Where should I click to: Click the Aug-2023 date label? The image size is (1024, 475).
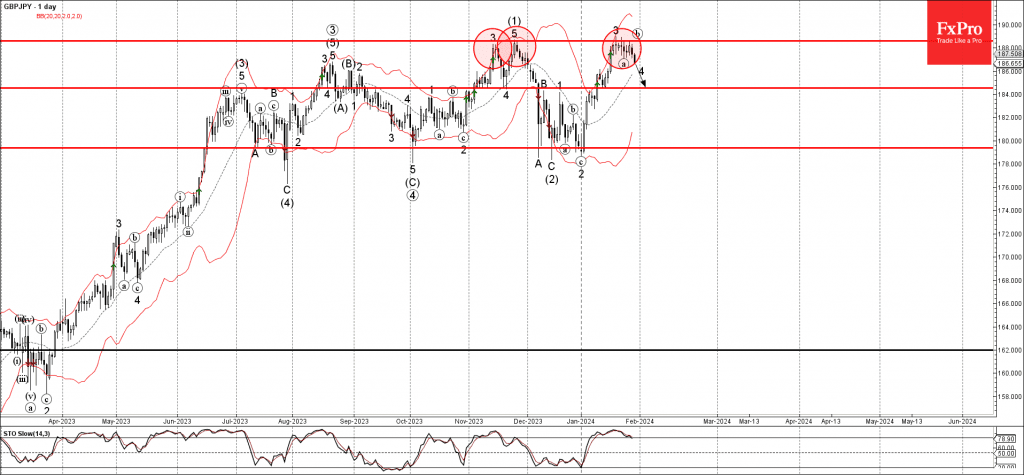coord(291,422)
